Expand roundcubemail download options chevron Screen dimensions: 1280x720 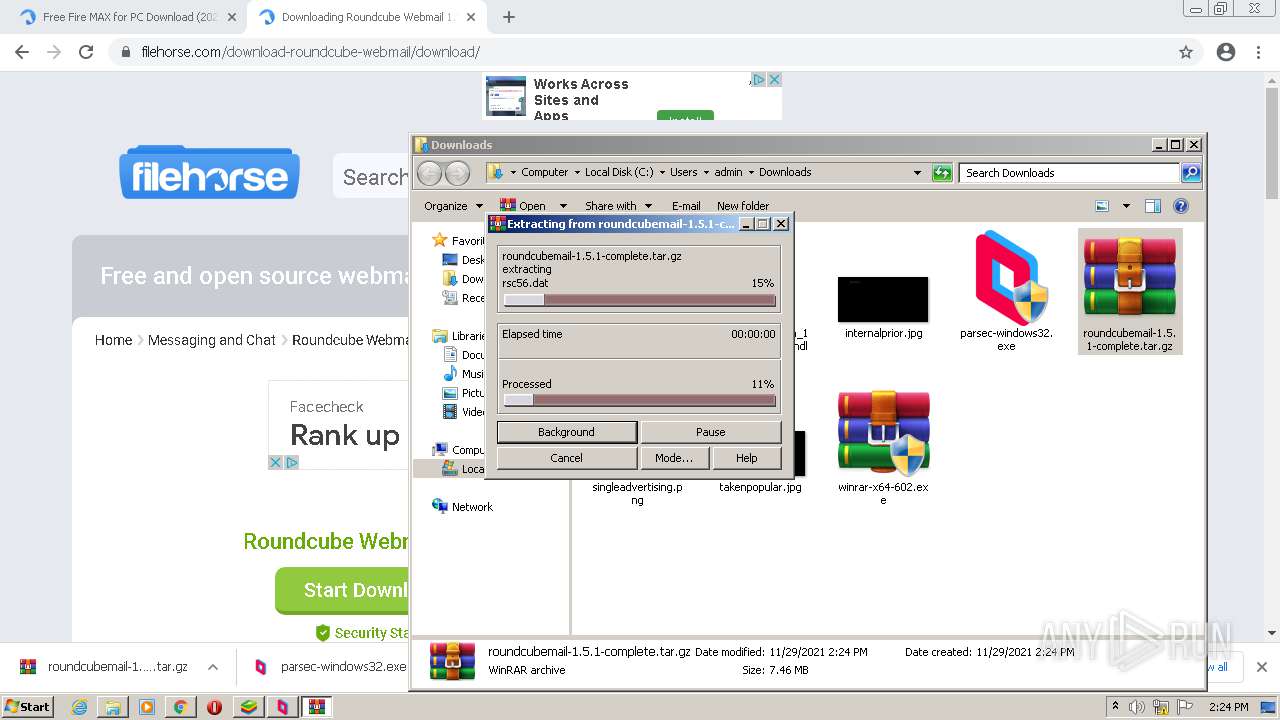point(213,667)
